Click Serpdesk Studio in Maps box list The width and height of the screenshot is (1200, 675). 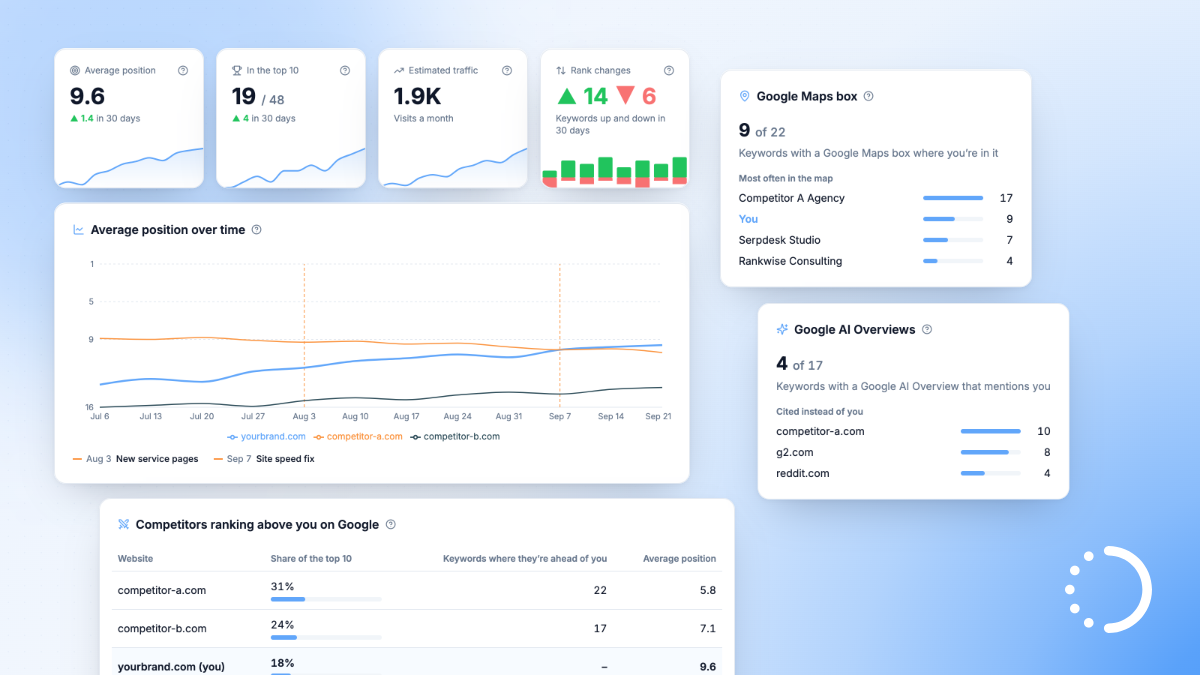(x=780, y=240)
